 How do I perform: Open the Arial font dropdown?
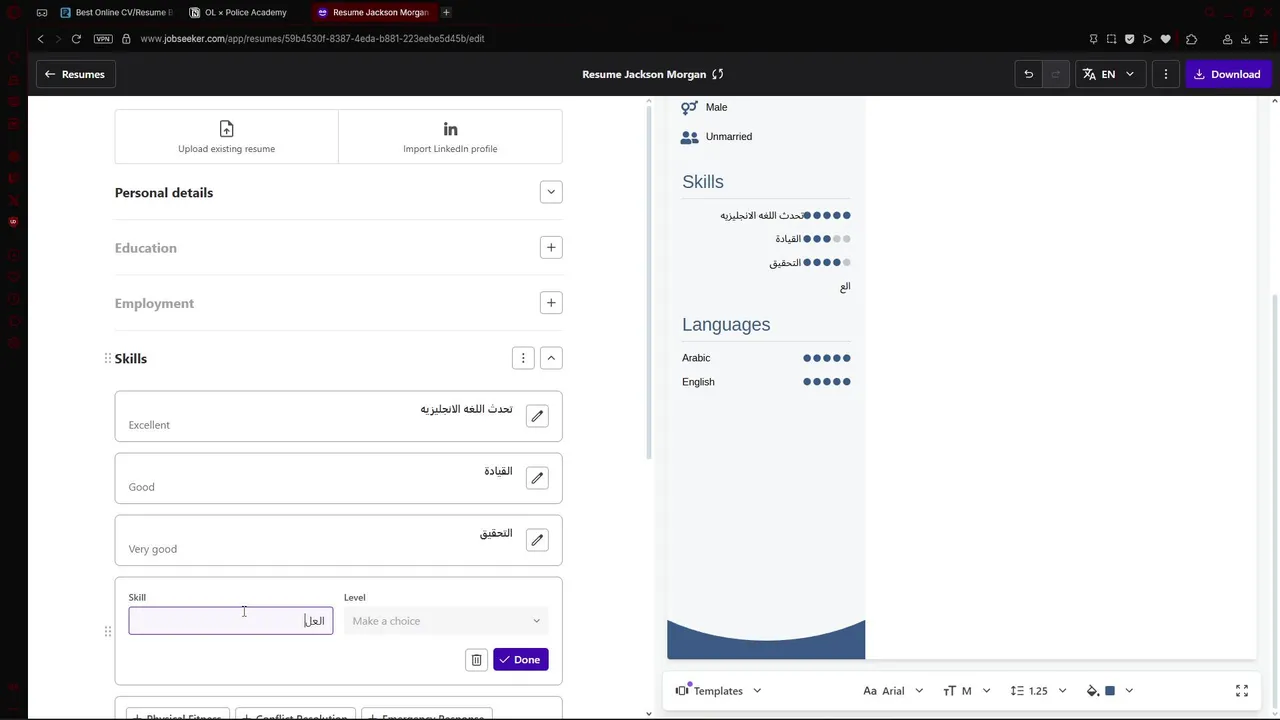[893, 691]
